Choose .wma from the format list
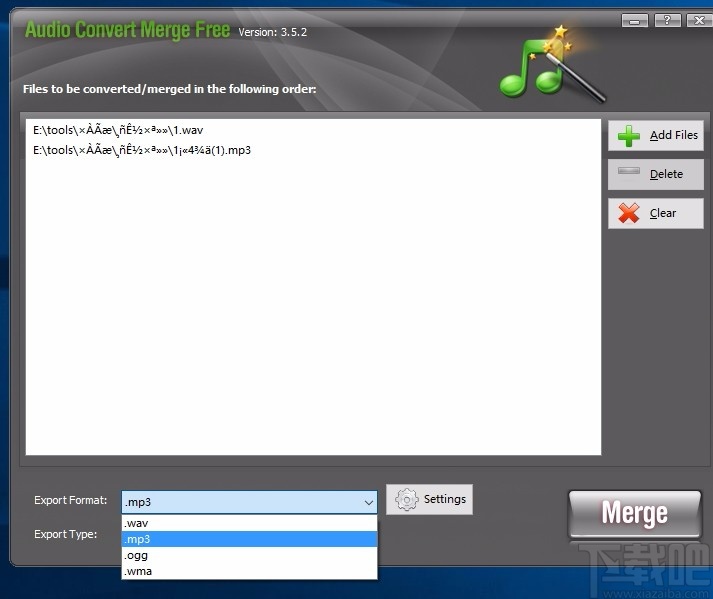Viewport: 713px width, 599px height. [249, 571]
